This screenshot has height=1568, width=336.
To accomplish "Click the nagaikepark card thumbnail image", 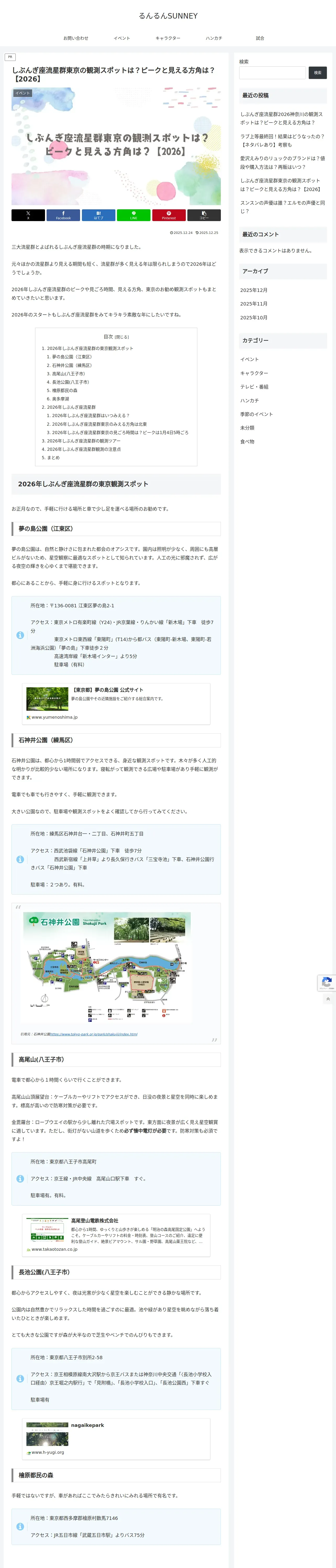I will tap(47, 1434).
